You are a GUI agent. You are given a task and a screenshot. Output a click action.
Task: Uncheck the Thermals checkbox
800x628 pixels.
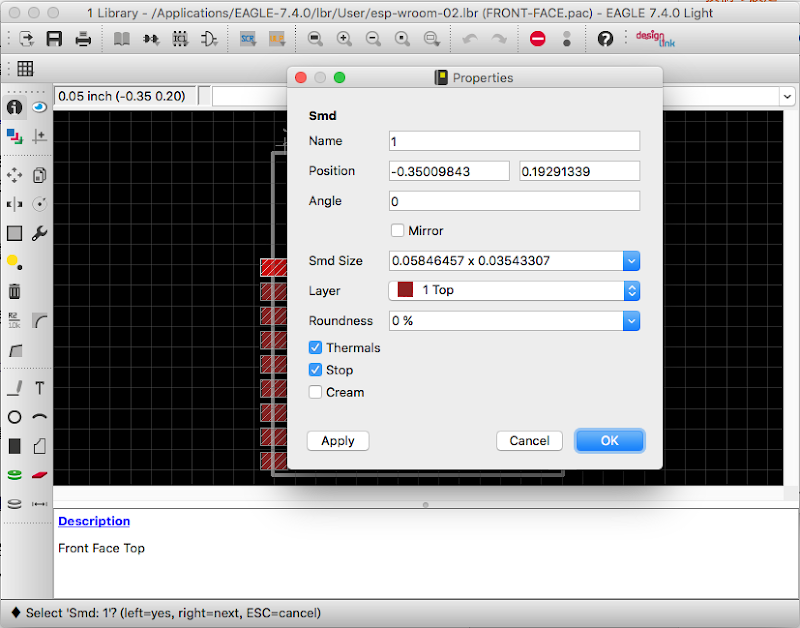click(x=315, y=347)
